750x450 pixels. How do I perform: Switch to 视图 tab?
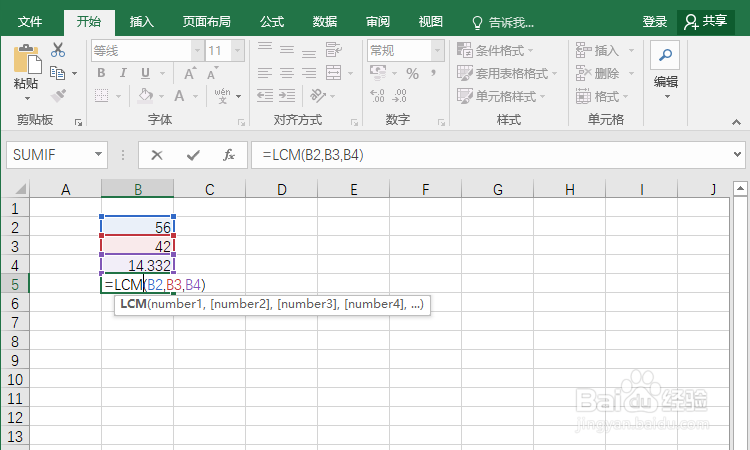(430, 22)
